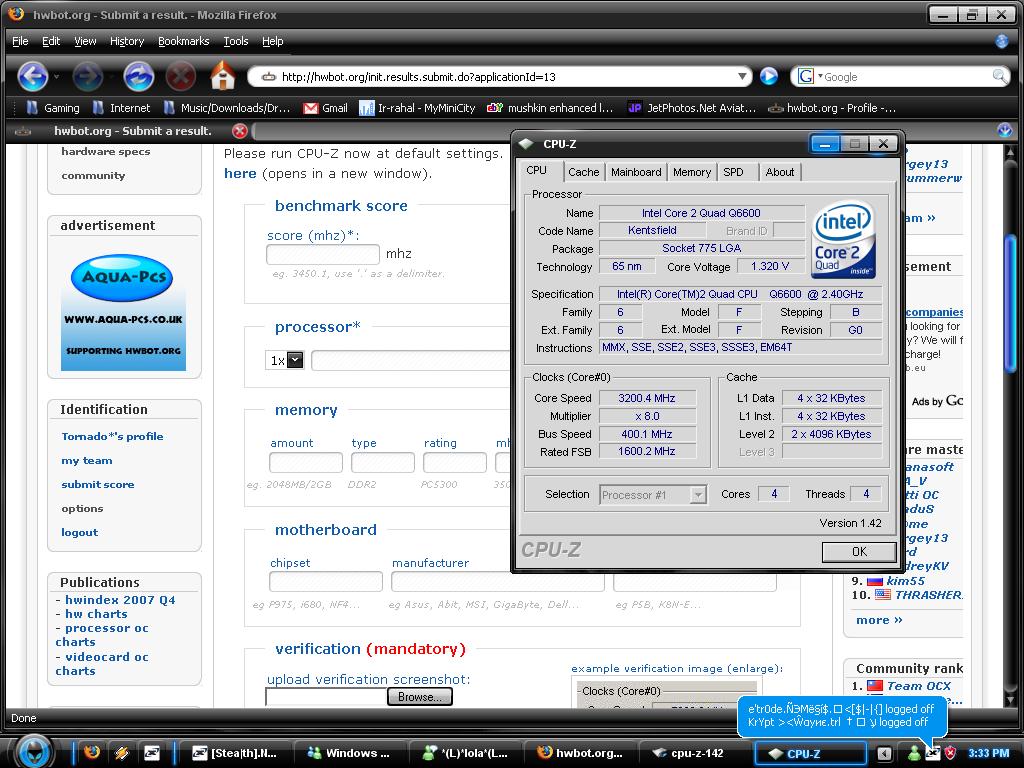The image size is (1024, 768).
Task: Open the mushkin enhanced eBay bookmark
Action: (550, 108)
